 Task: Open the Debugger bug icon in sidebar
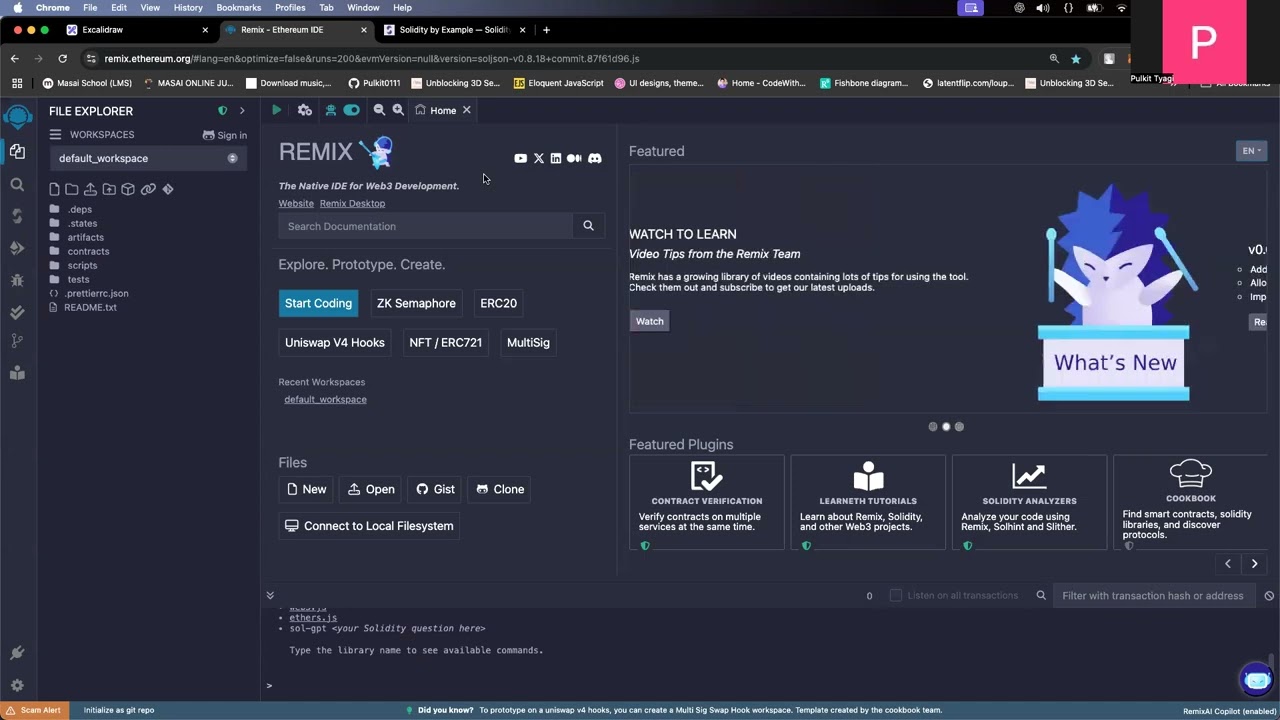coord(17,281)
